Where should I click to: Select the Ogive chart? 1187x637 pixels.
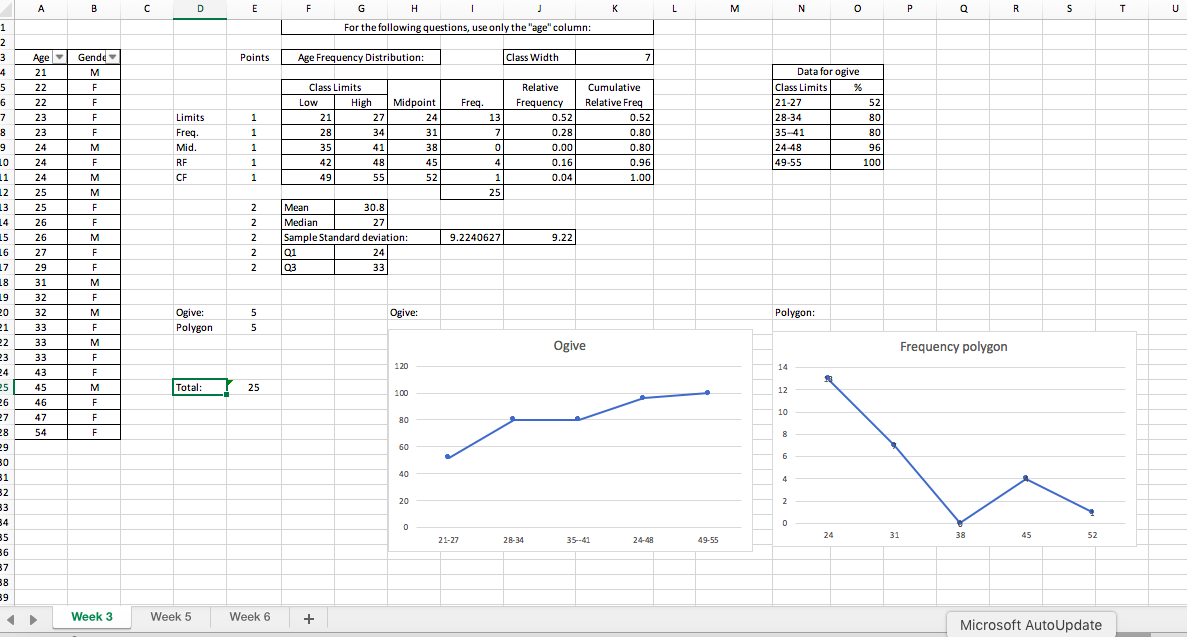coord(570,440)
